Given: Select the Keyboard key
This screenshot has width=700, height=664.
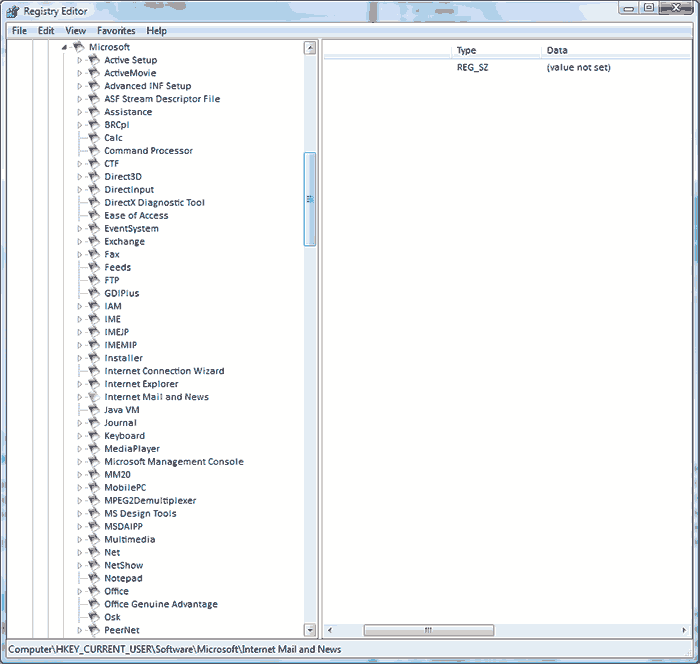Looking at the screenshot, I should point(125,436).
